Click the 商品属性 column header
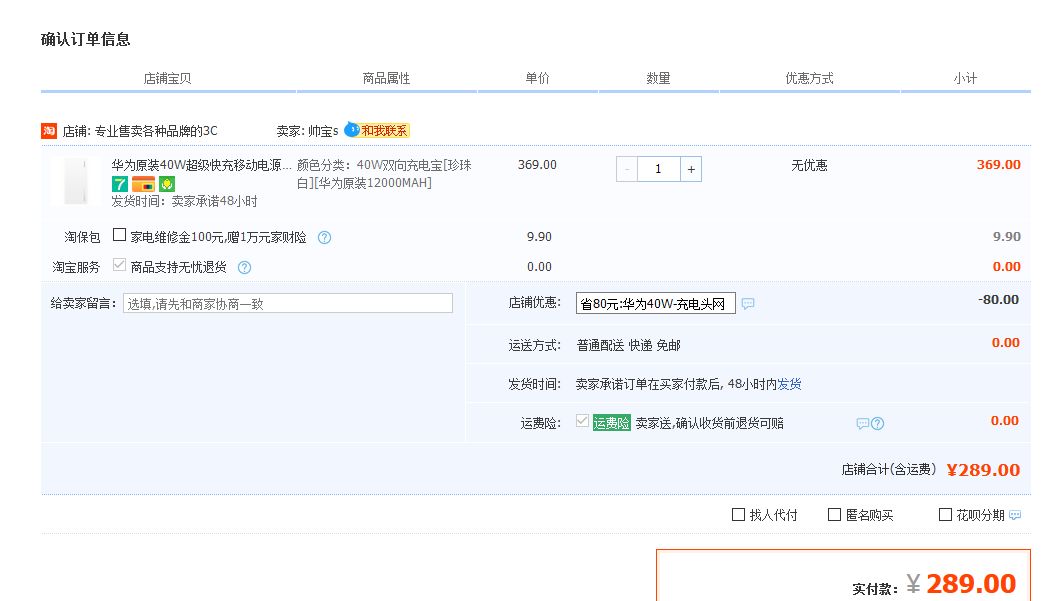Screen dimensions: 1060x601 coord(386,78)
